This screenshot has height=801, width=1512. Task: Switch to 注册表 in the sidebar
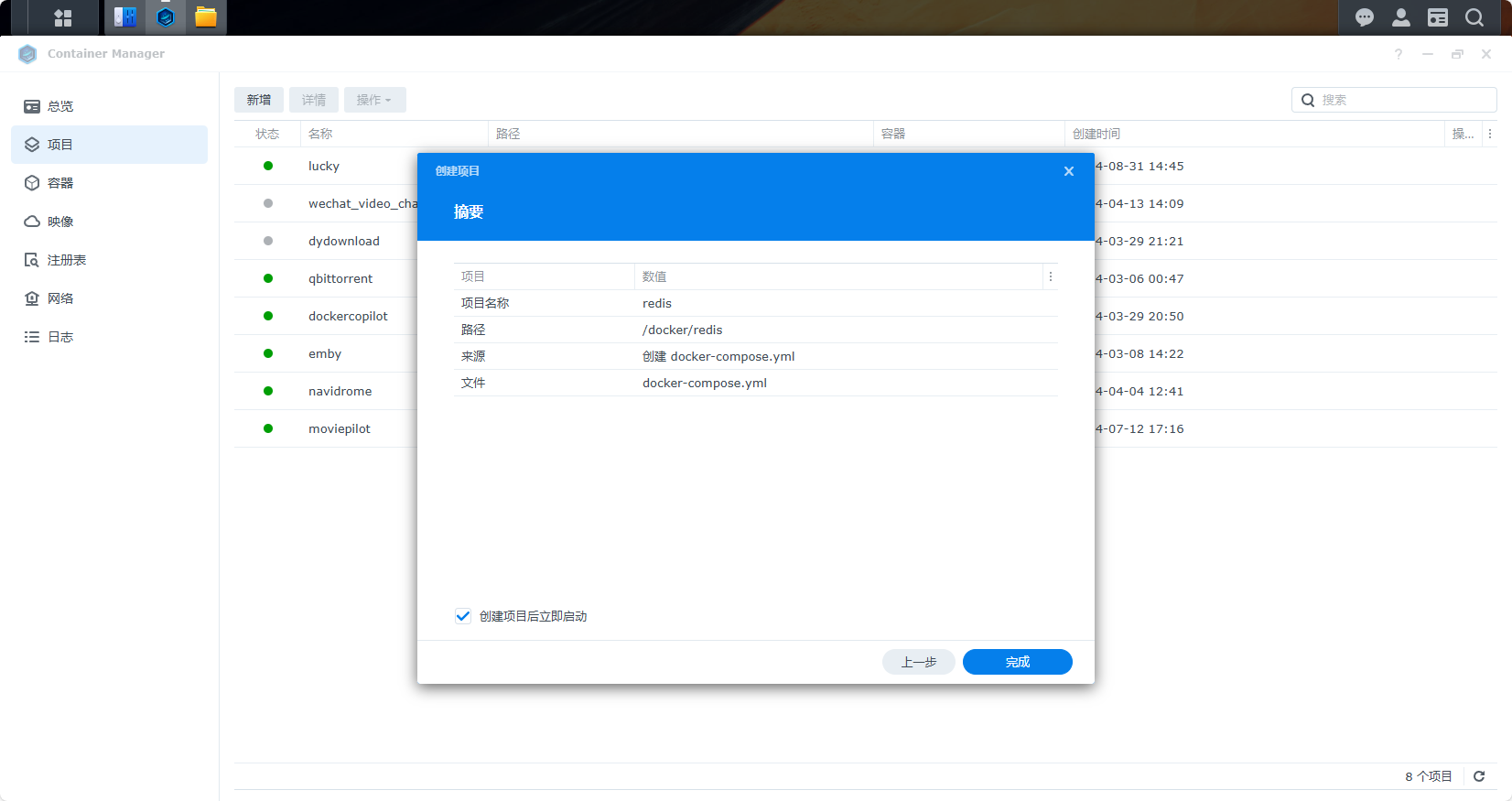click(x=66, y=260)
